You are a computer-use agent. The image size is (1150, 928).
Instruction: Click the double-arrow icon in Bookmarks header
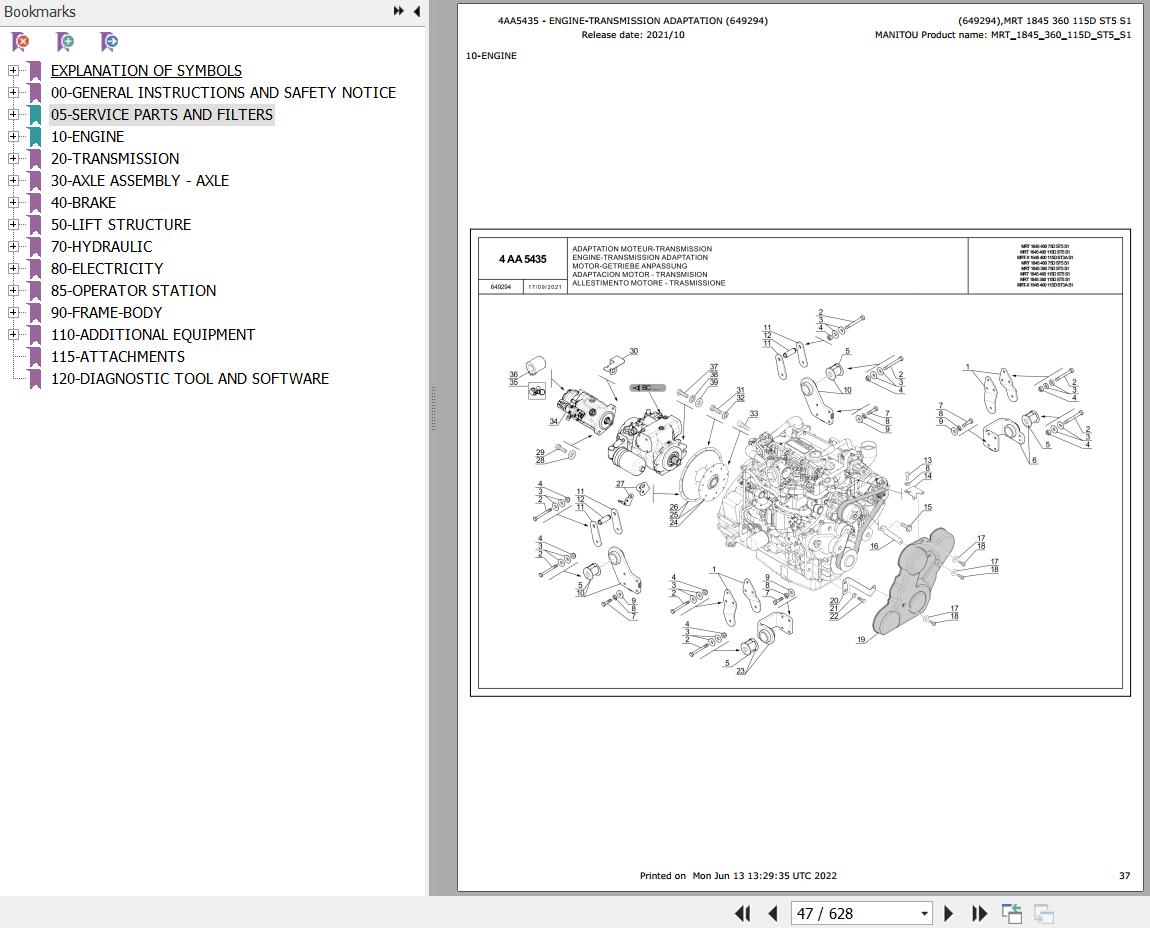coord(398,11)
